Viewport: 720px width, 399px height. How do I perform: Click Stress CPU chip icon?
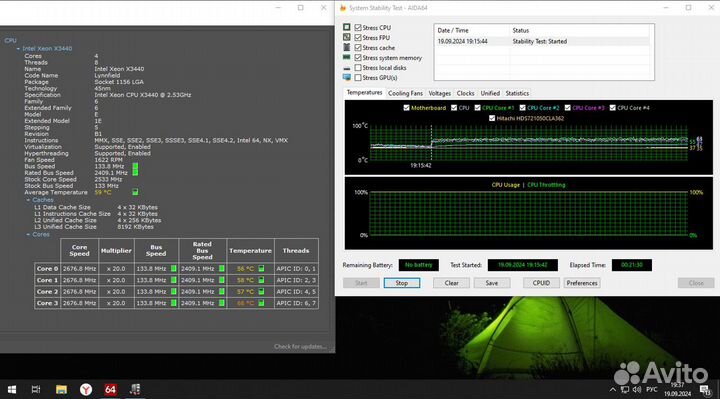[x=347, y=27]
